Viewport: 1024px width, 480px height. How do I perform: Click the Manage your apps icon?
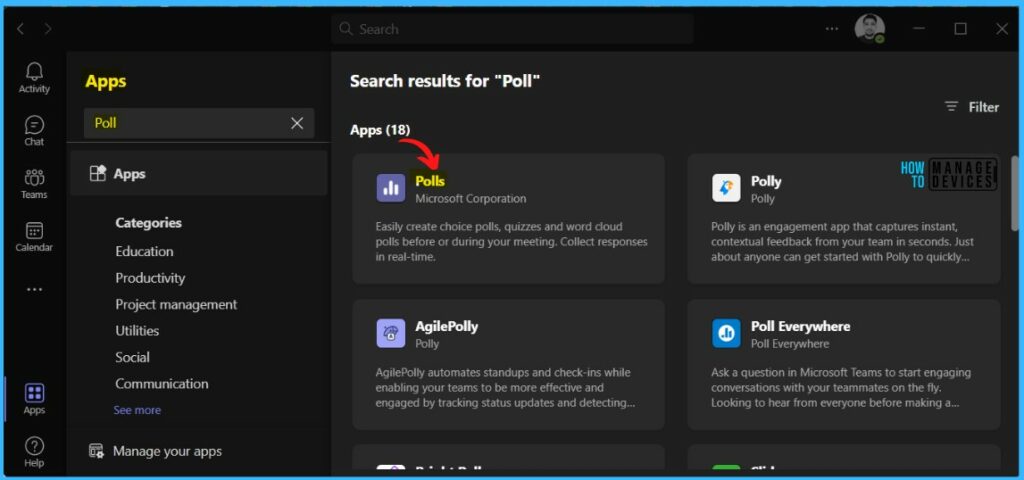tap(97, 451)
